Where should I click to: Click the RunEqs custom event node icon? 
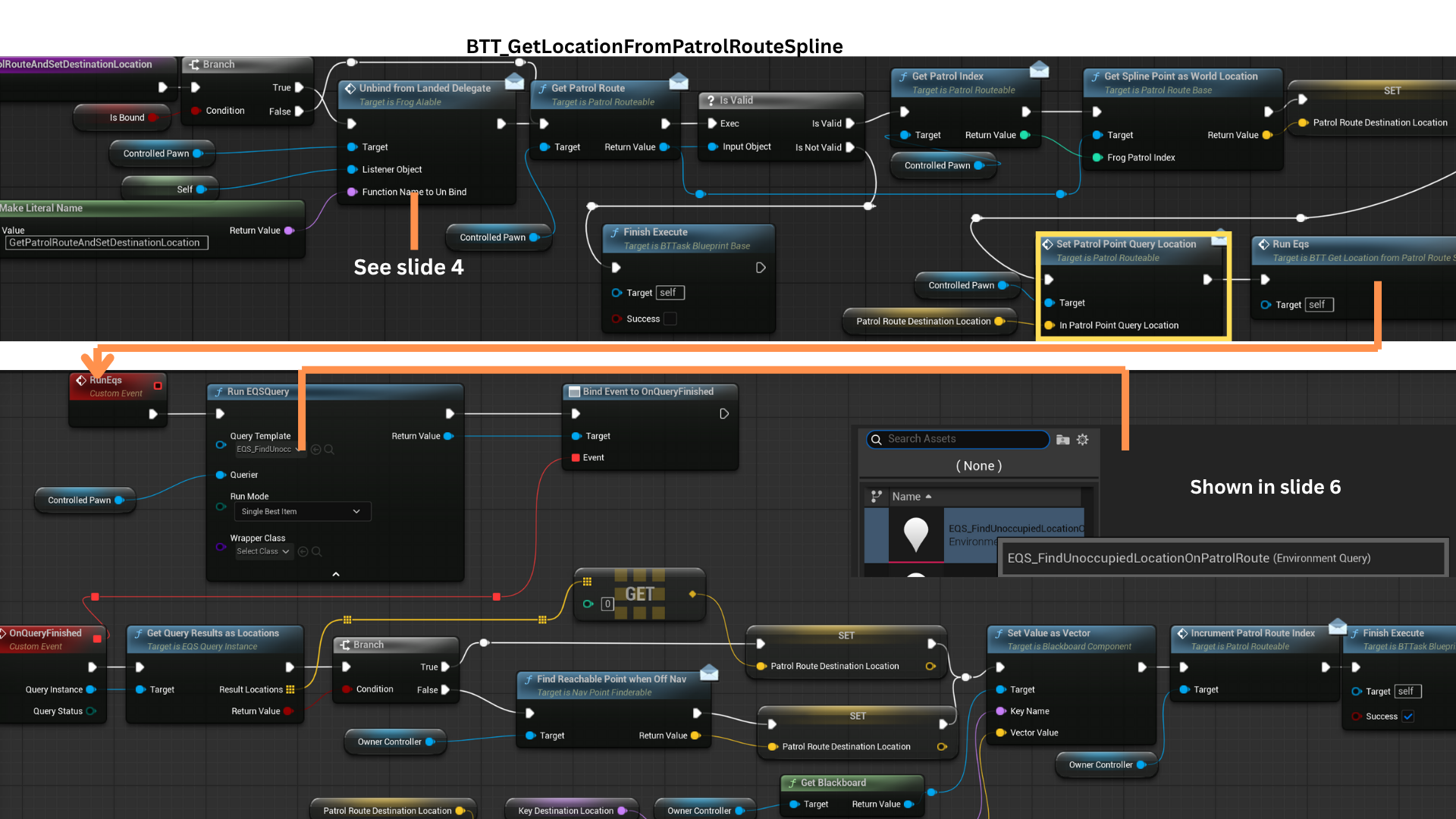coord(81,381)
